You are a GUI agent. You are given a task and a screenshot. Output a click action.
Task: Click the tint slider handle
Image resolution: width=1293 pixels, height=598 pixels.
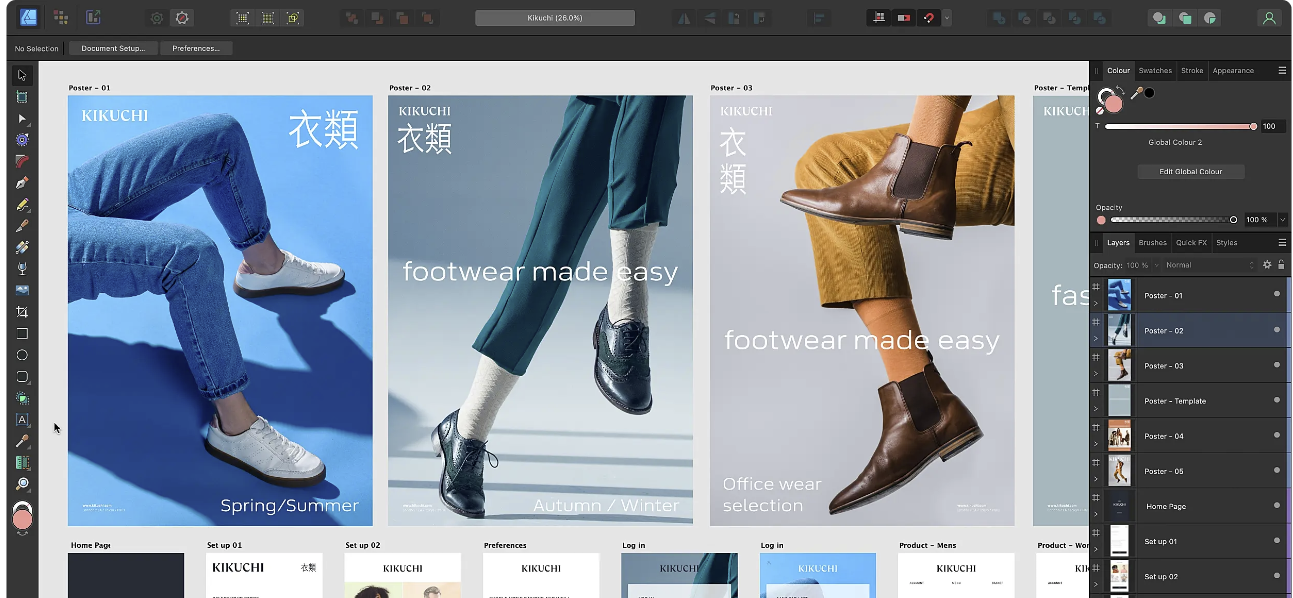[1253, 126]
